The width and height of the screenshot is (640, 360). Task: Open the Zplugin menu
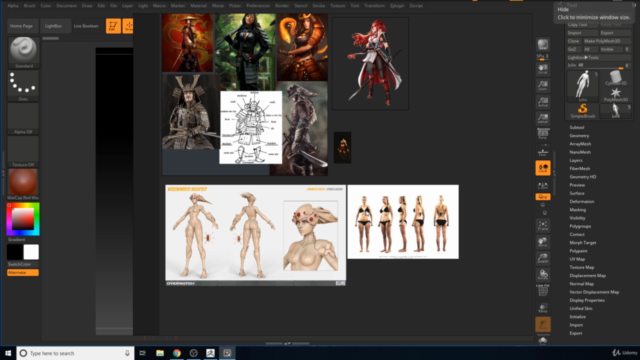[x=397, y=6]
